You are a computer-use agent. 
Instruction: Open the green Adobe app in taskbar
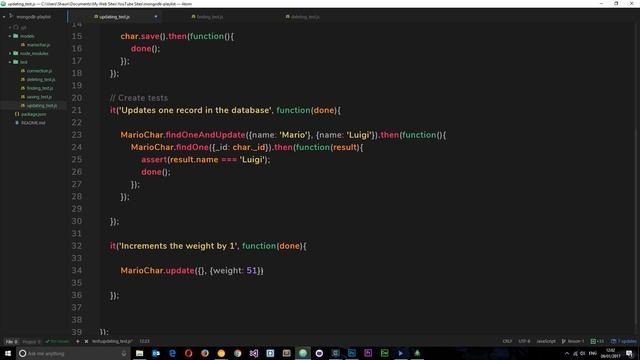[x=384, y=353]
